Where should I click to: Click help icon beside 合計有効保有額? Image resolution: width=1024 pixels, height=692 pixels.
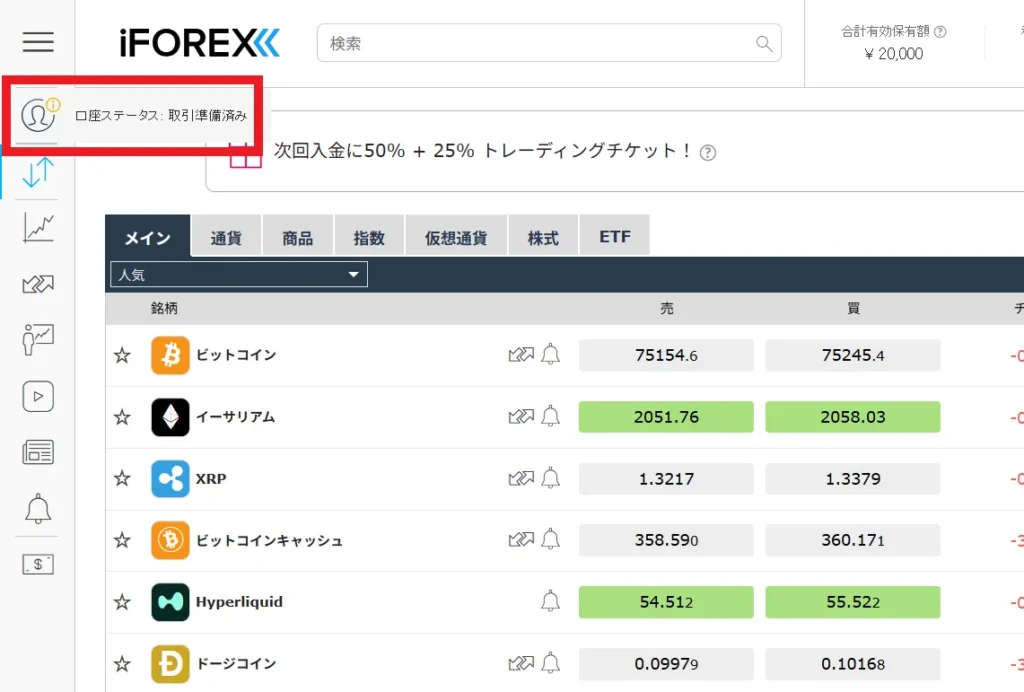940,31
